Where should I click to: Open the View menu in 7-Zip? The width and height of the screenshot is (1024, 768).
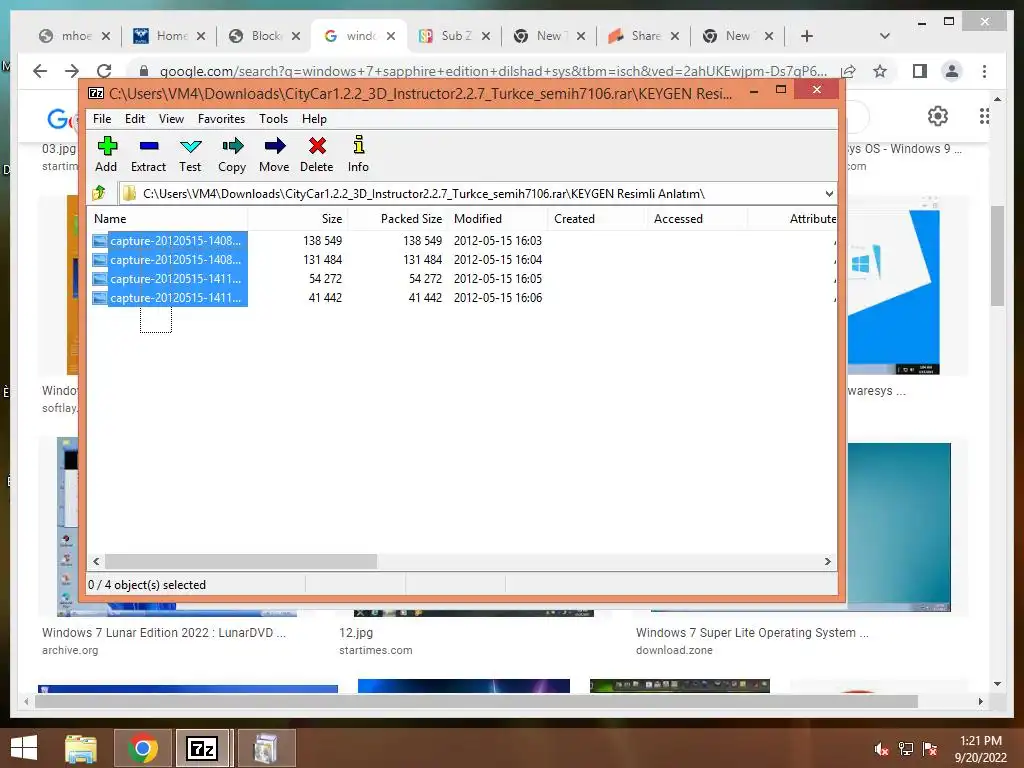click(171, 119)
